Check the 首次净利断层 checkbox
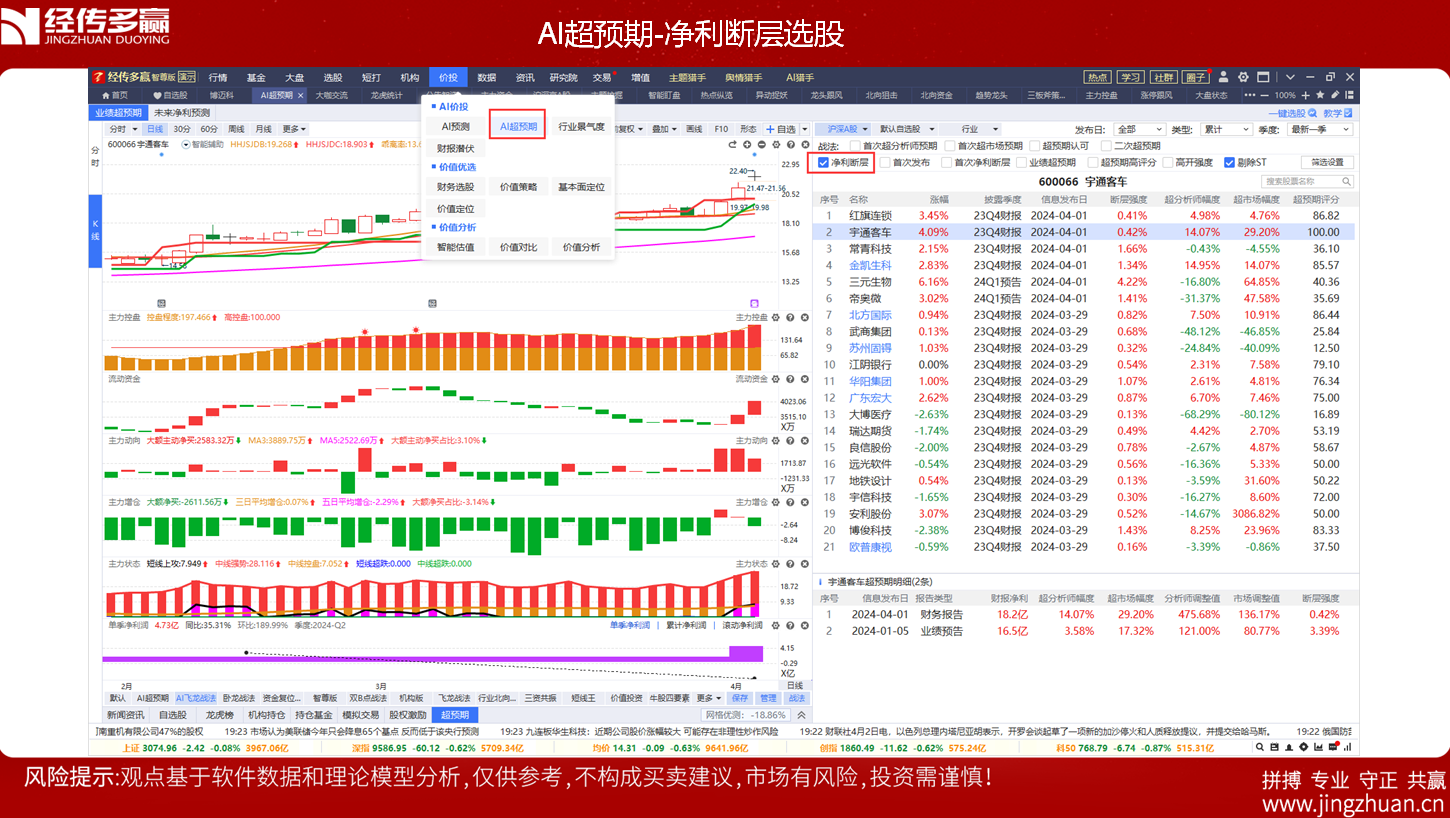This screenshot has width=1450, height=818. click(x=945, y=162)
